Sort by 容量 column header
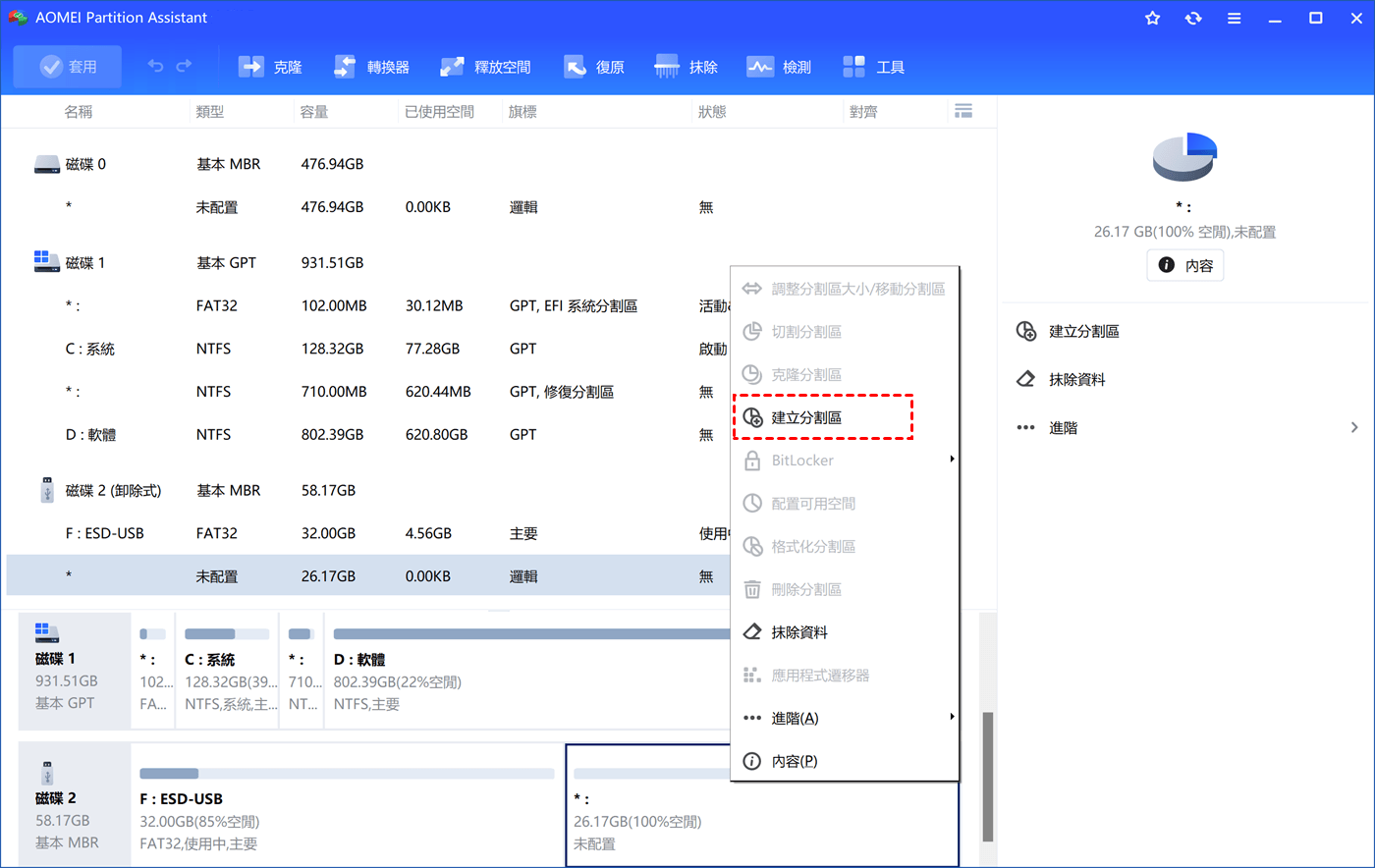This screenshot has width=1375, height=868. [314, 112]
